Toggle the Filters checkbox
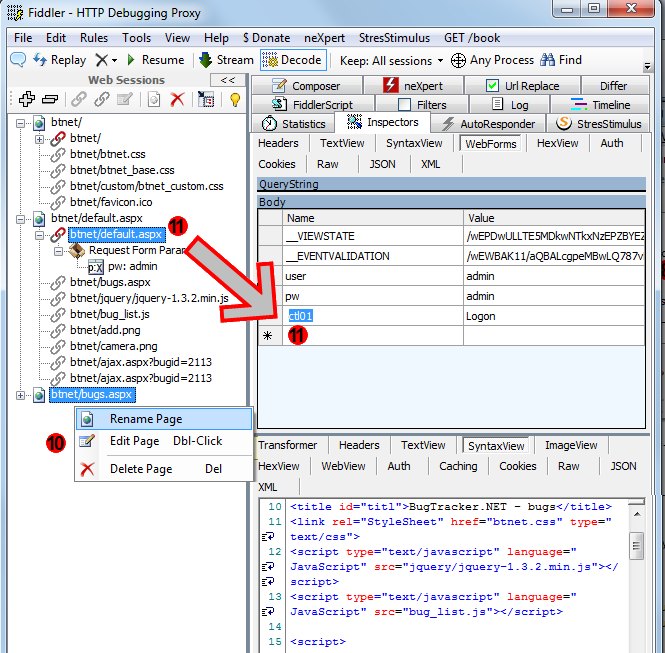This screenshot has height=653, width=665. tap(405, 104)
